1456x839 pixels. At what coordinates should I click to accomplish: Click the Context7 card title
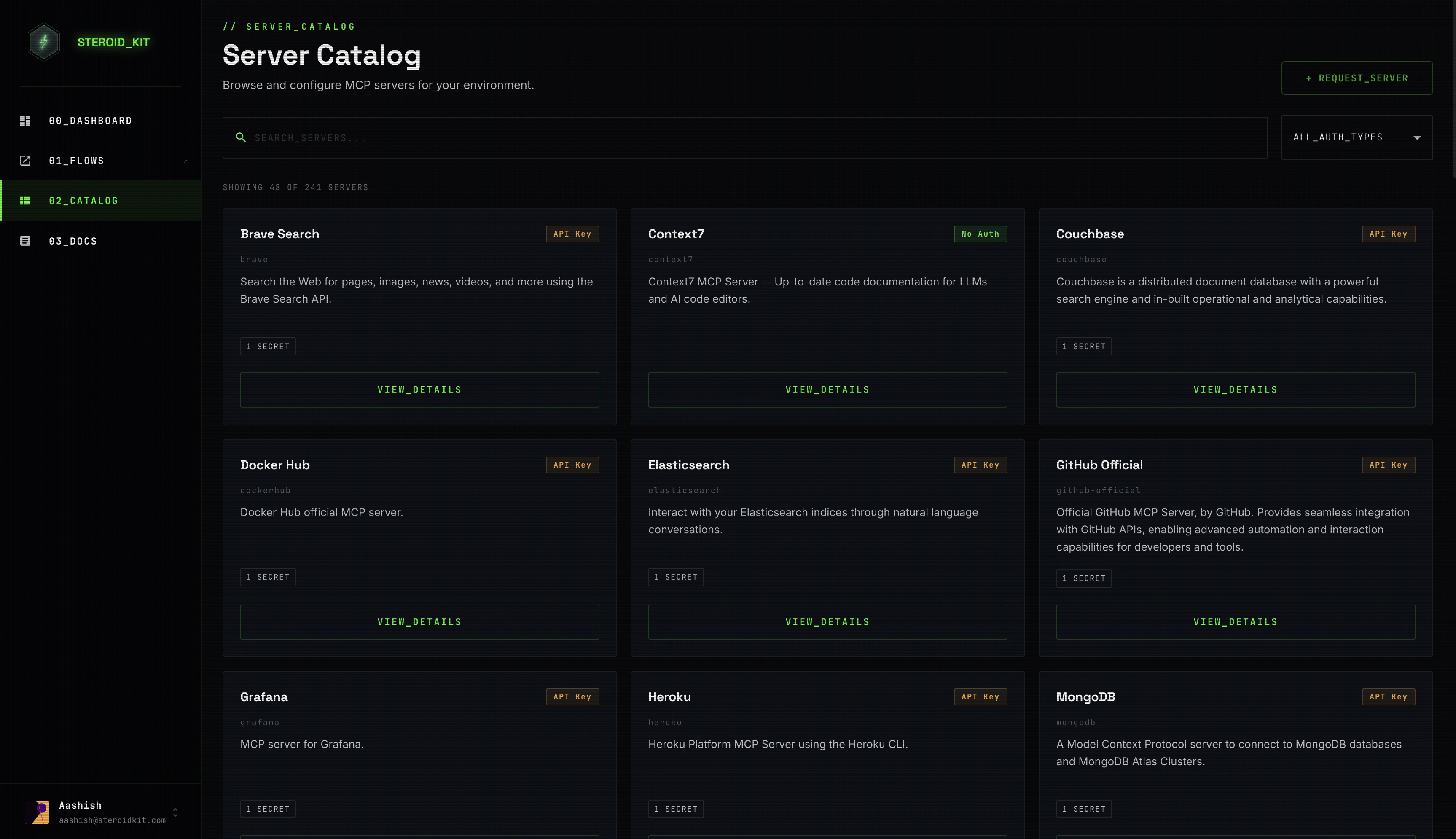pos(676,234)
